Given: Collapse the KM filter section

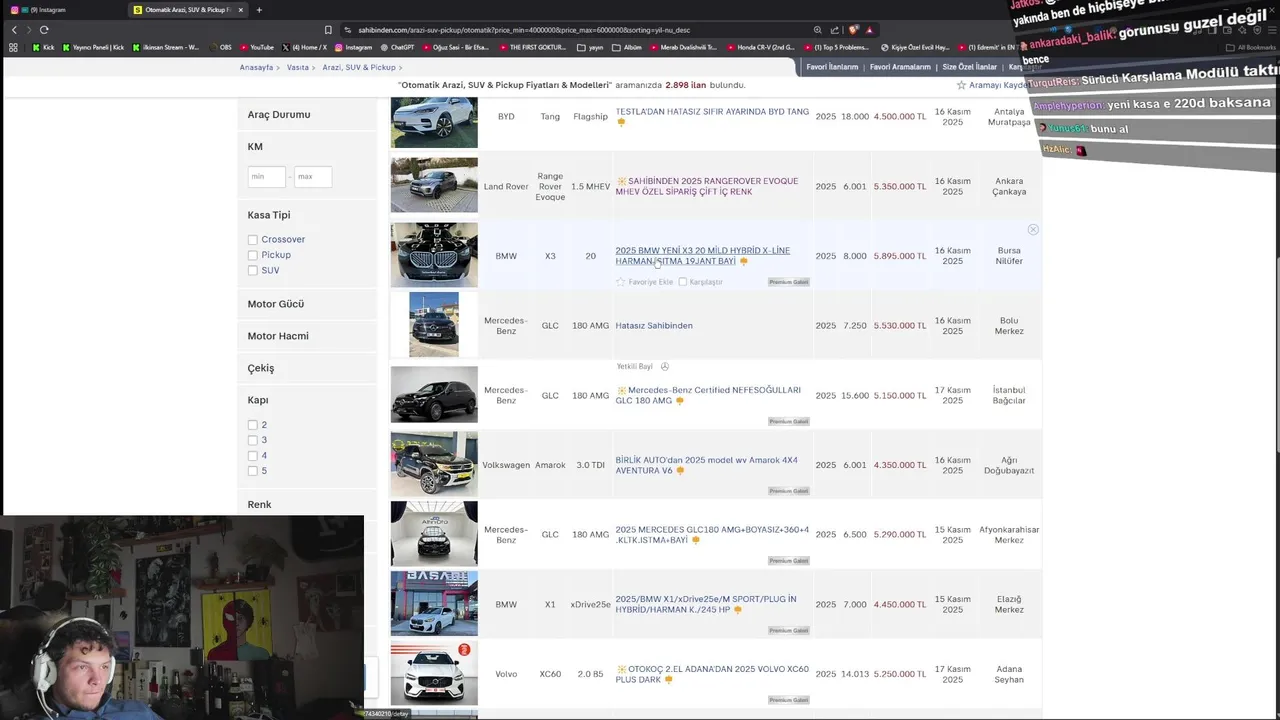Looking at the screenshot, I should (255, 147).
